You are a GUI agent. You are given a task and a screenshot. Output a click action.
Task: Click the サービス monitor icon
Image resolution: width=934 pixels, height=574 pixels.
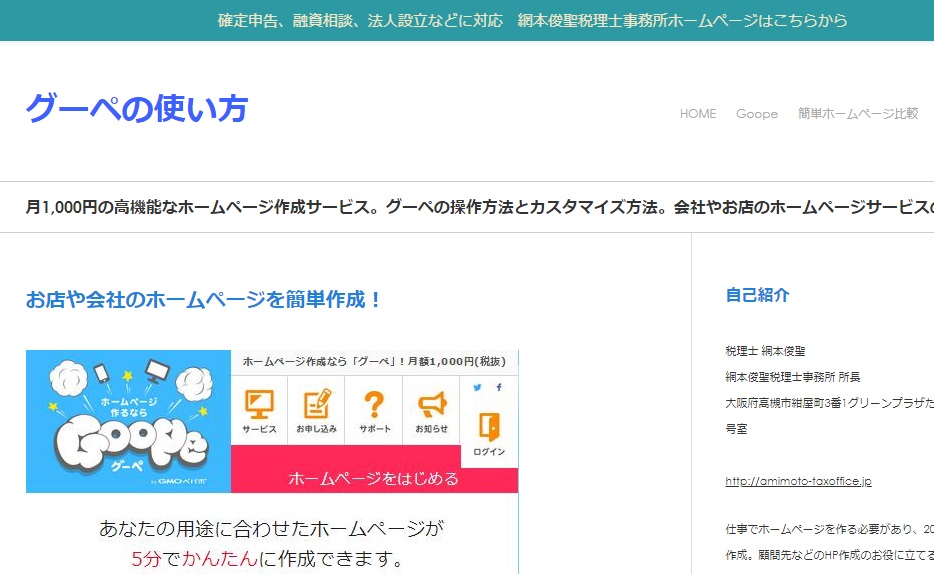[x=259, y=405]
